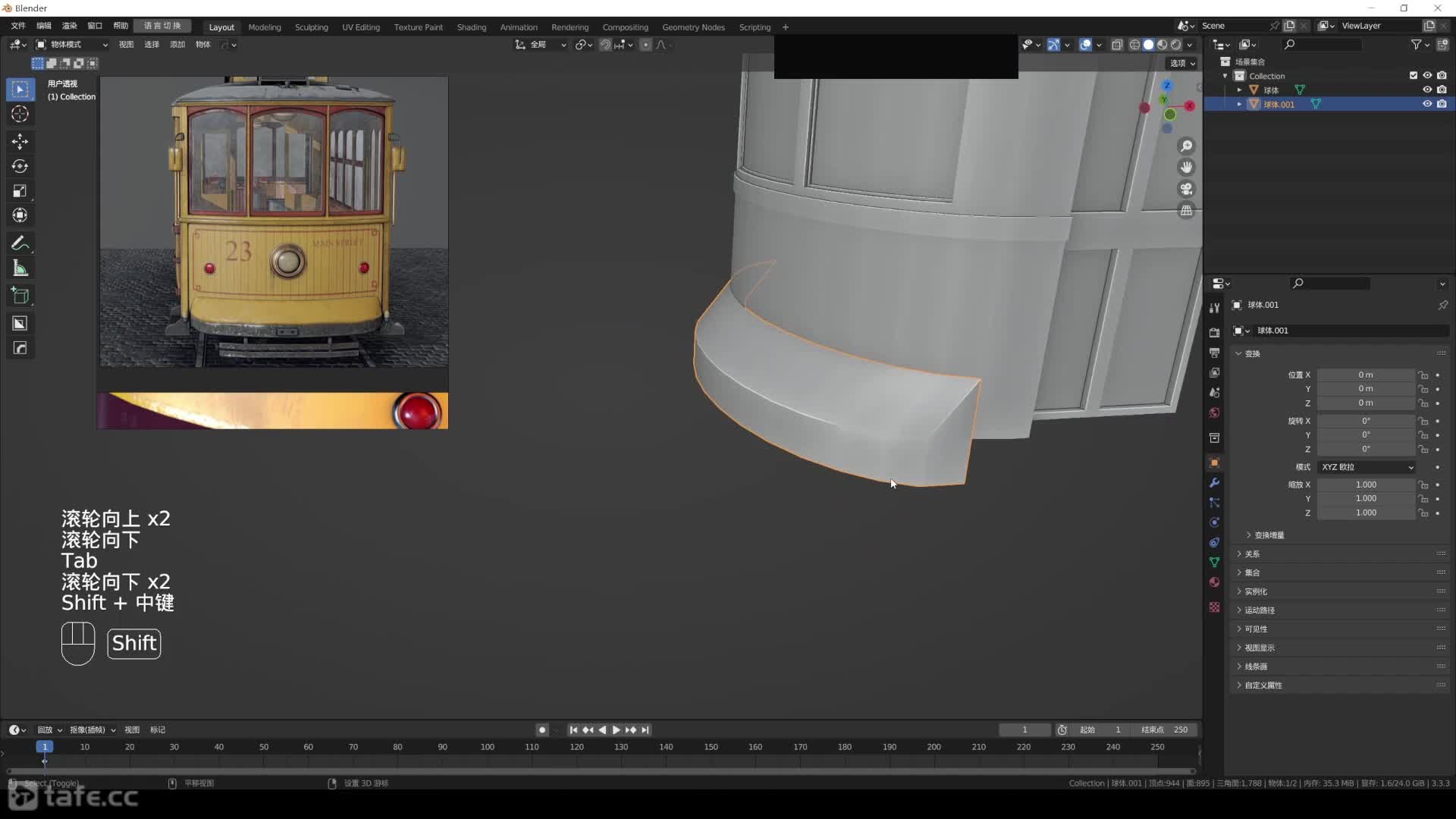Open the 全局 transform orientation dropdown
1456x819 pixels.
click(541, 45)
